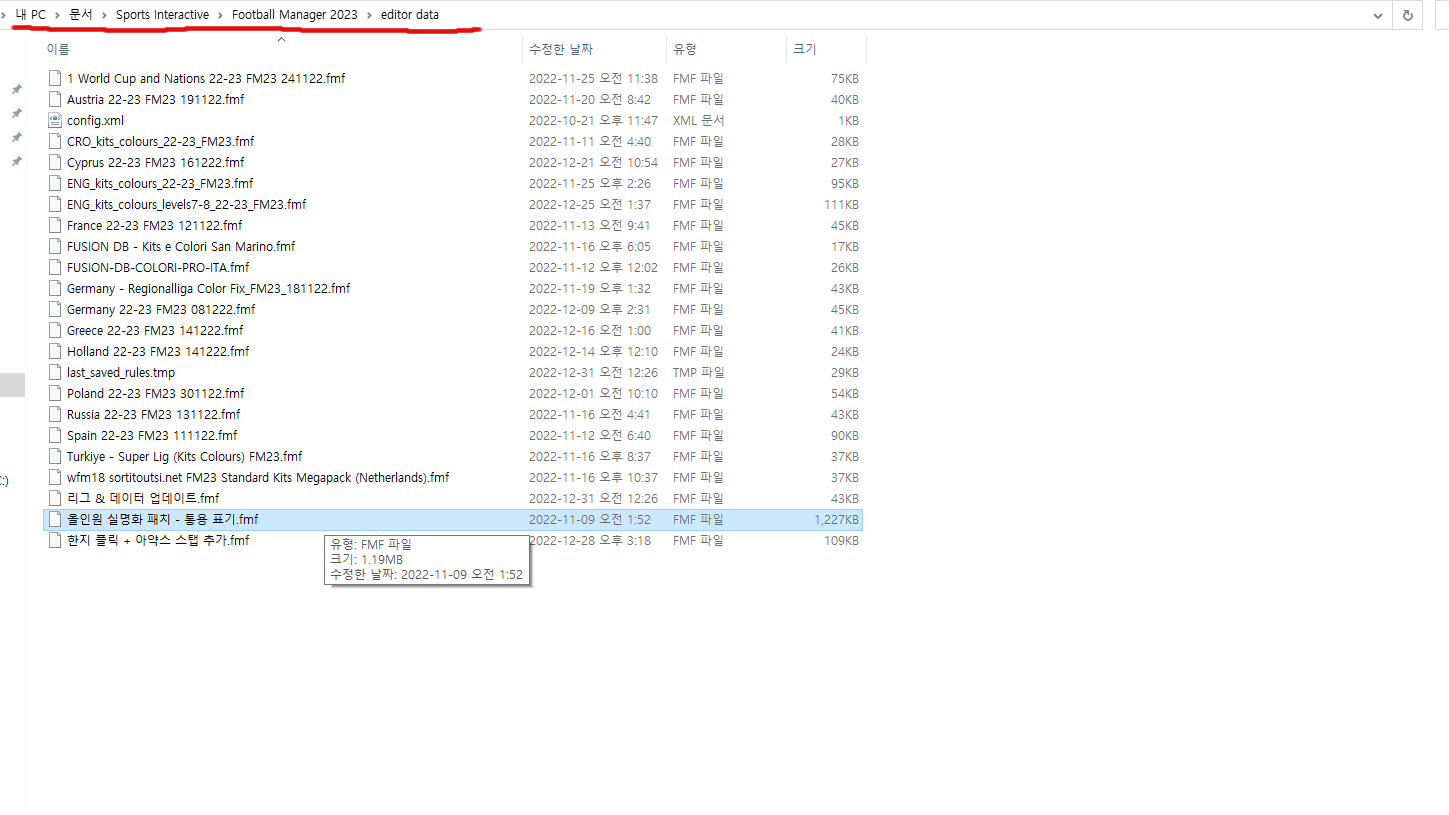
Task: Expand chevron after 내 PC breadcrumb
Action: (58, 15)
